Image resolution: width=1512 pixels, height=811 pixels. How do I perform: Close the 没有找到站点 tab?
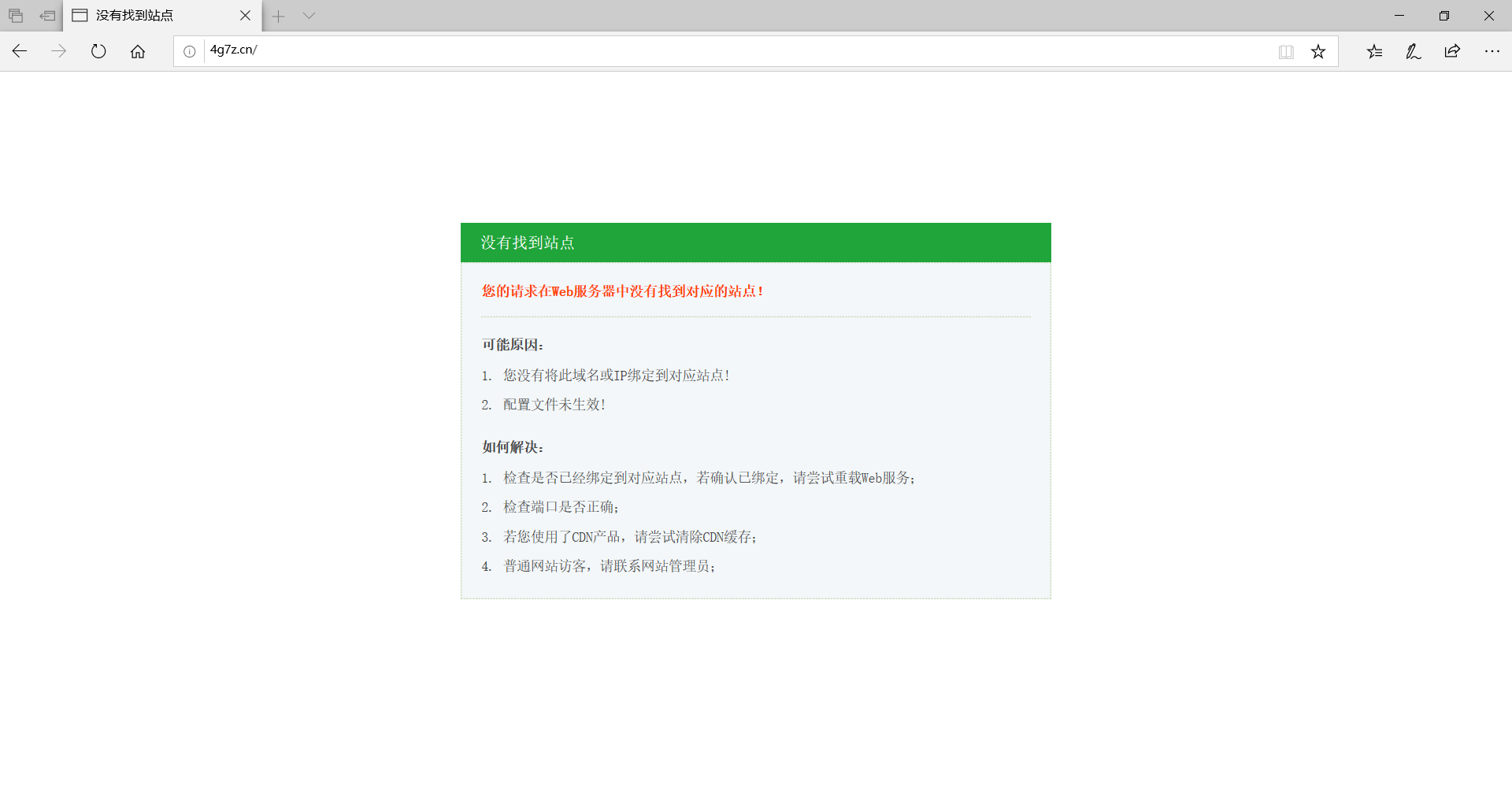245,16
